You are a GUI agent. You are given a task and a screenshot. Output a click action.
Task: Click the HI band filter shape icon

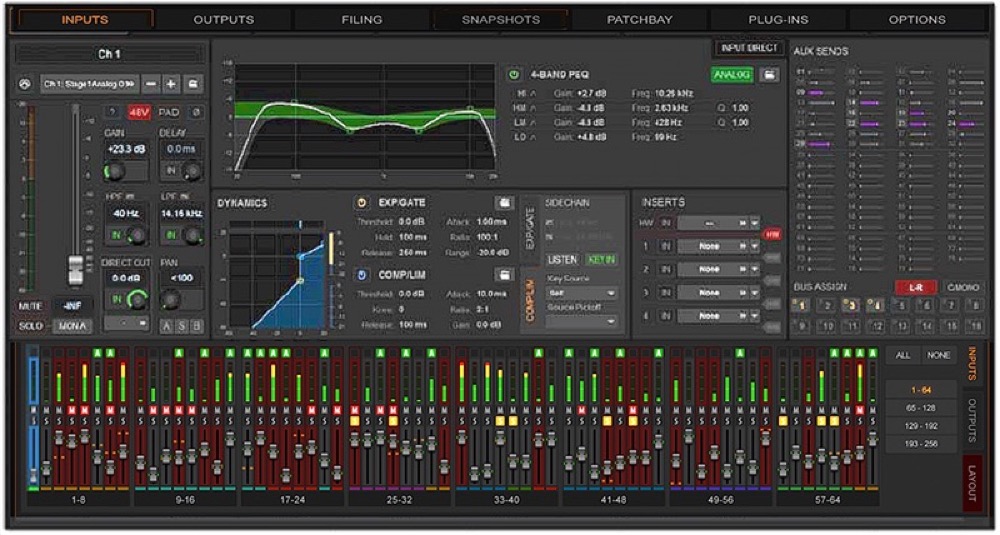click(x=531, y=93)
